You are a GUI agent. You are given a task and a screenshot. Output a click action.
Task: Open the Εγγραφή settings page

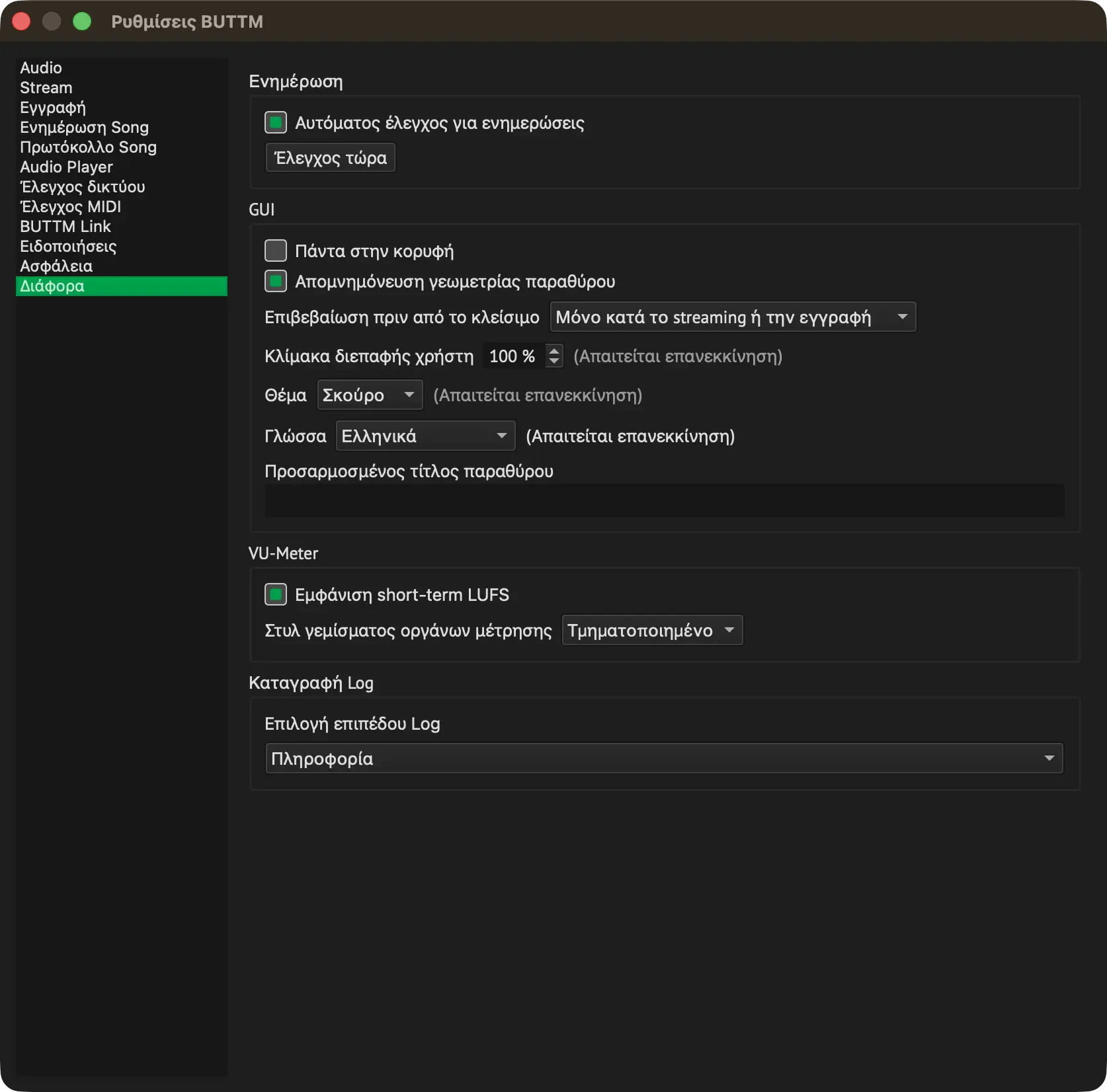coord(122,108)
